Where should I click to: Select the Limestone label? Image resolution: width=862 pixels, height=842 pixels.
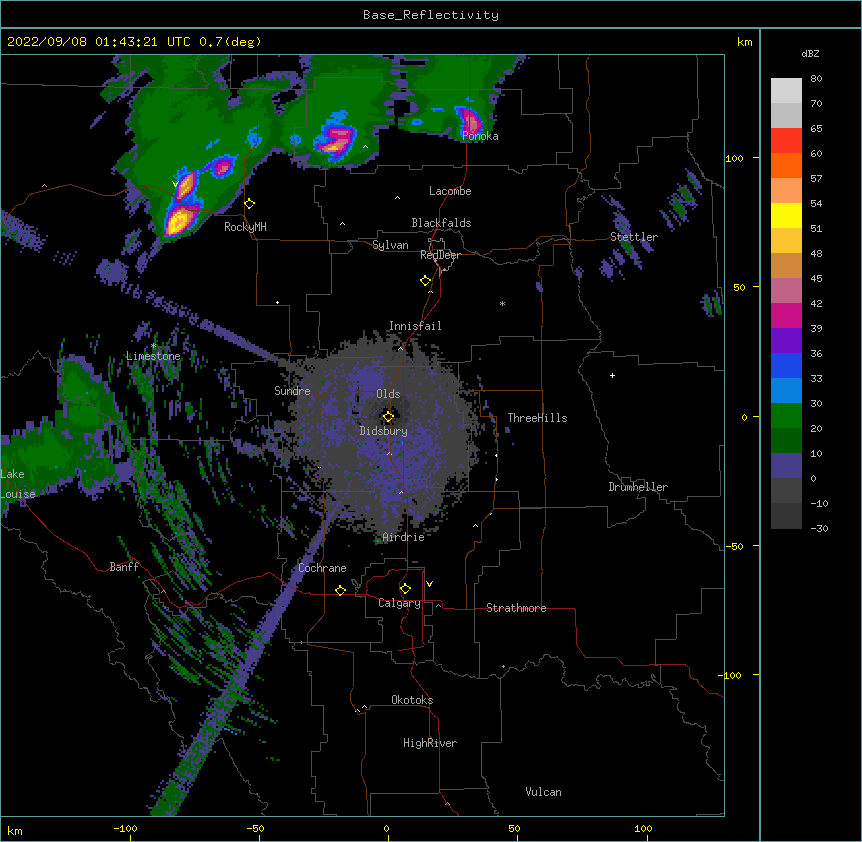tap(153, 356)
